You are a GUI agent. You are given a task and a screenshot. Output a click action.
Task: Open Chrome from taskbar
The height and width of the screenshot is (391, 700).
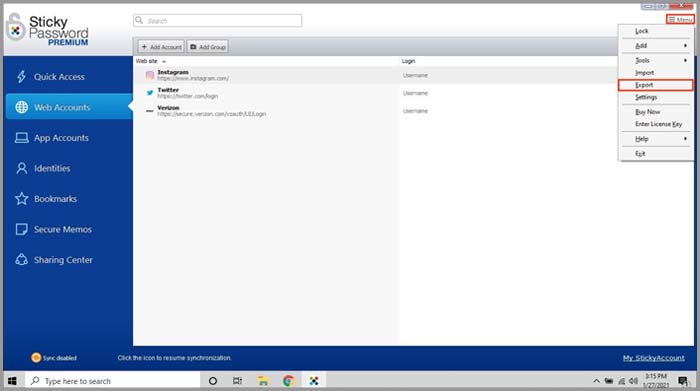(288, 381)
